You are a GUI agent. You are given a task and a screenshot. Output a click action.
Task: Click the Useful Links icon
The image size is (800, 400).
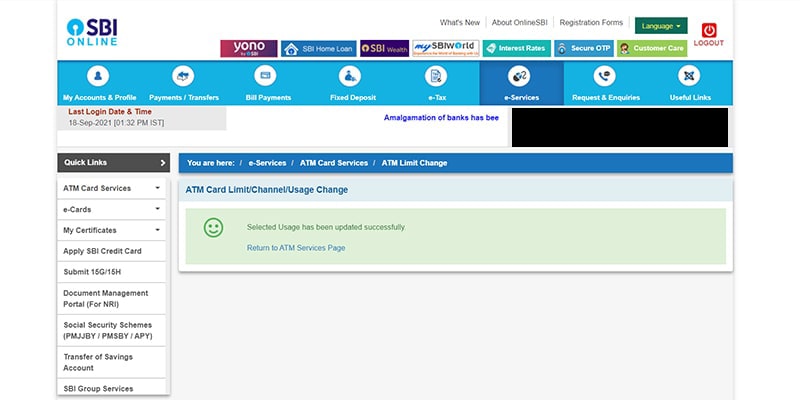click(689, 76)
